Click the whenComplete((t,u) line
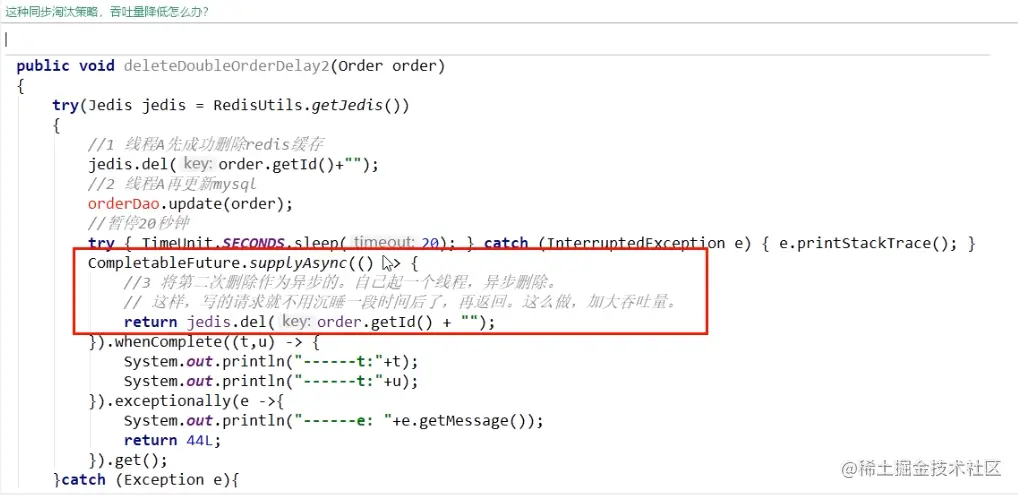 [x=204, y=342]
